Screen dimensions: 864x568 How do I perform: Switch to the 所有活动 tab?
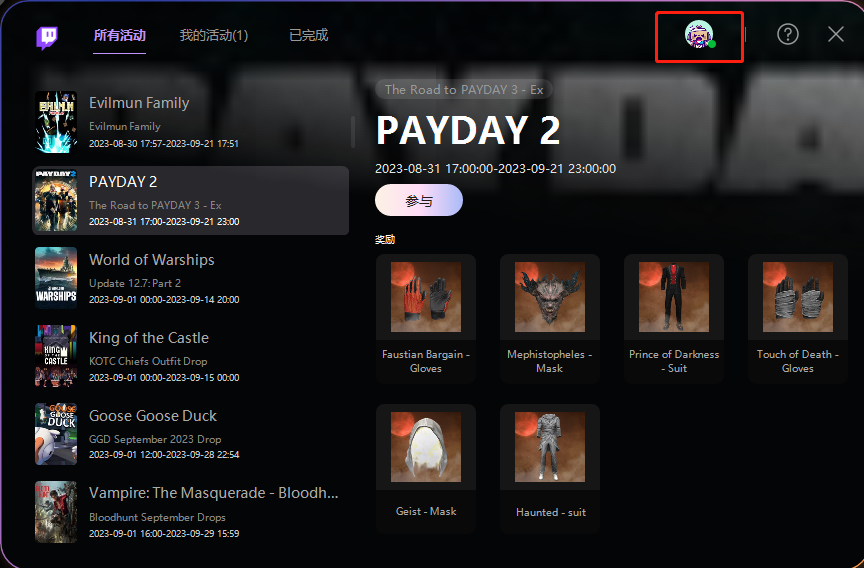(120, 35)
